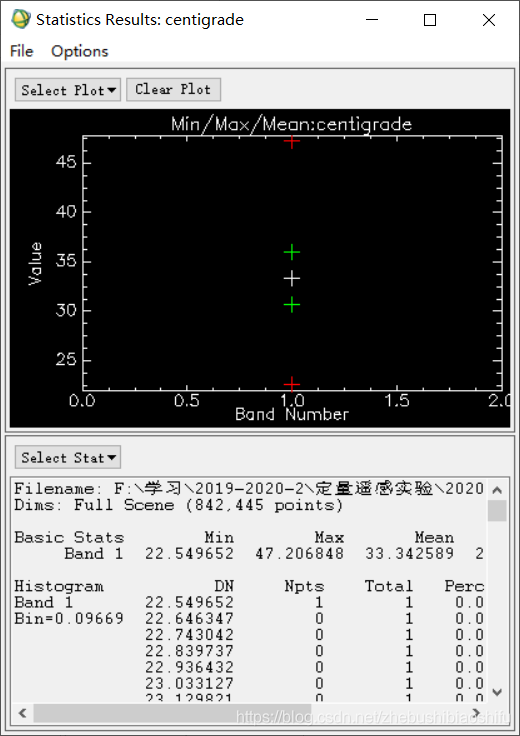The width and height of the screenshot is (520, 736).
Task: Click the horizontal scrollbar left arrow
Action: pyautogui.click(x=22, y=713)
